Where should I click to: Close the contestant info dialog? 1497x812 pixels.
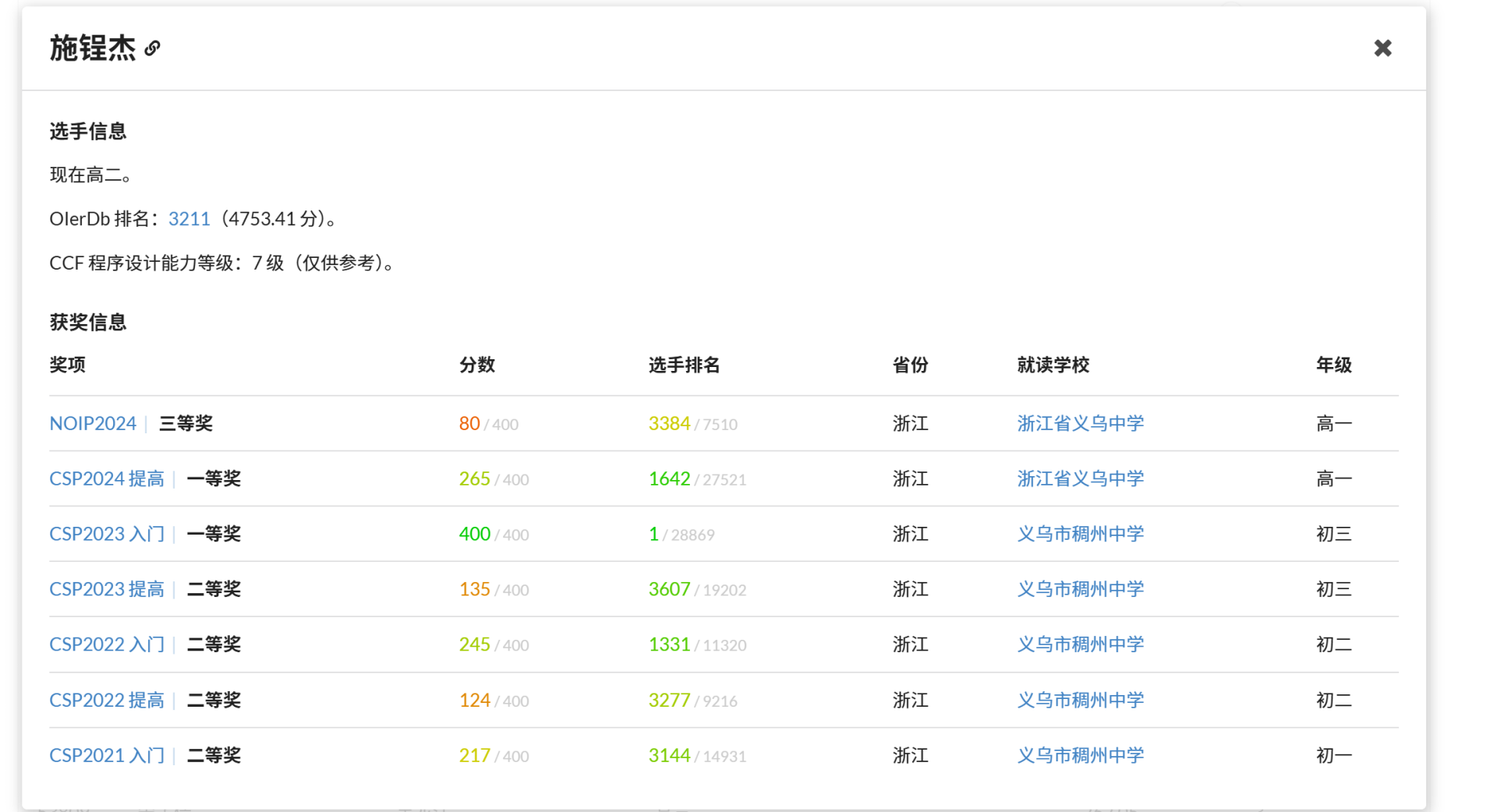(x=1382, y=48)
